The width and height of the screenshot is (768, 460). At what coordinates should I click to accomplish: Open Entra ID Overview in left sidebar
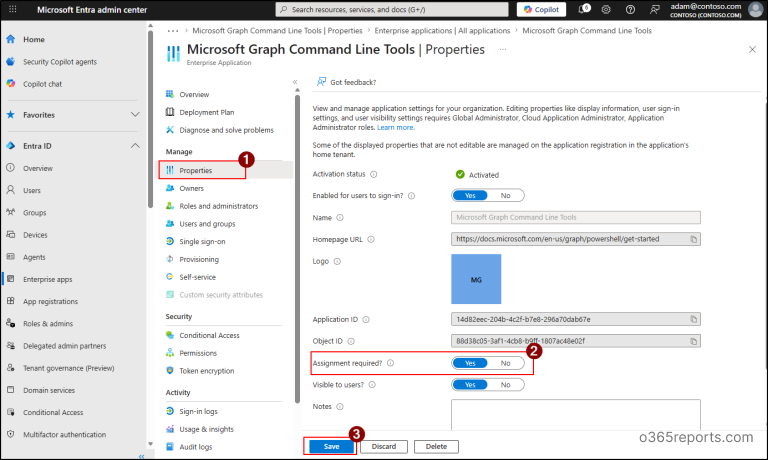coord(38,168)
